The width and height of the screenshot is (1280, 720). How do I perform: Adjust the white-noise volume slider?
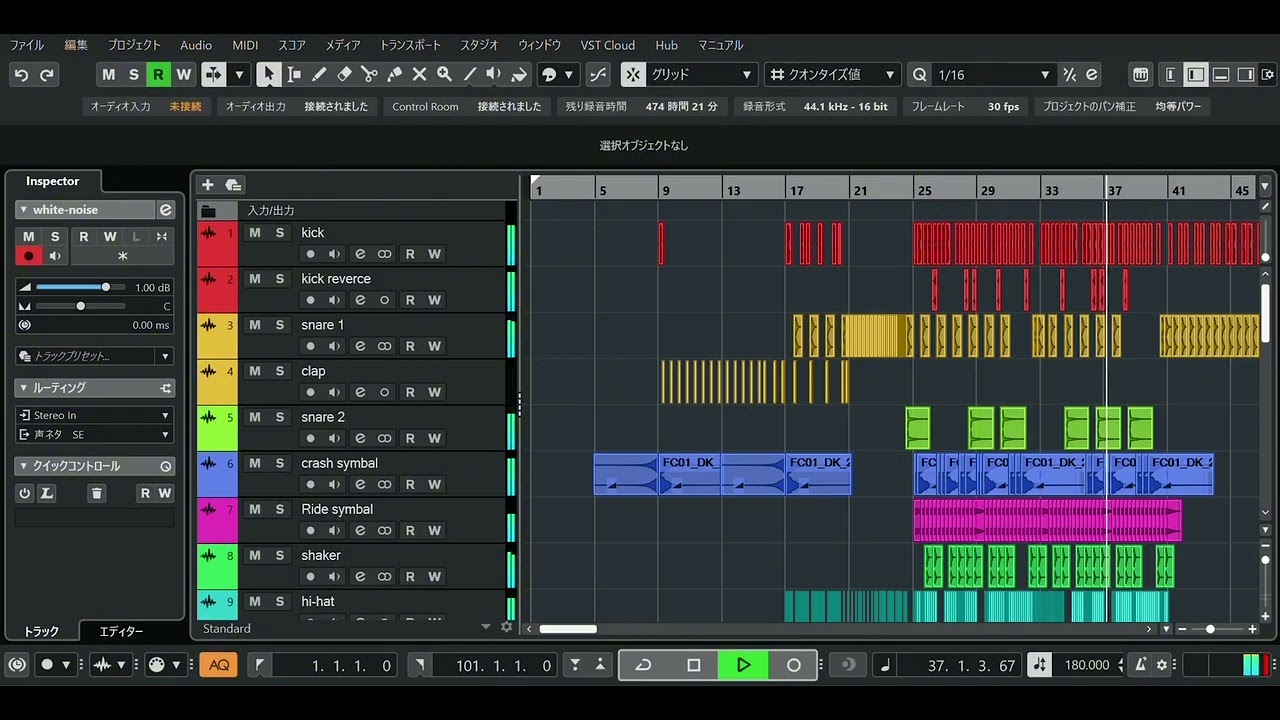coord(80,287)
